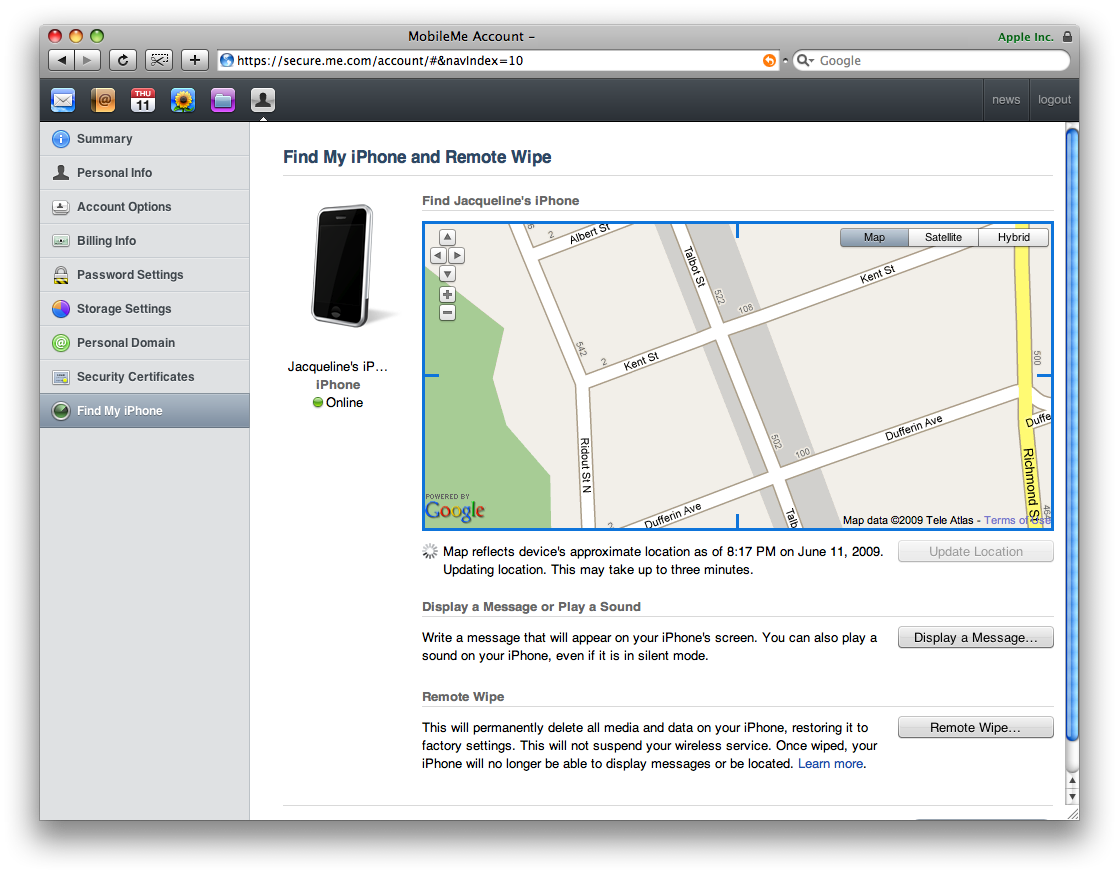1119x875 pixels.
Task: Switch map to Satellite view
Action: pyautogui.click(x=943, y=238)
